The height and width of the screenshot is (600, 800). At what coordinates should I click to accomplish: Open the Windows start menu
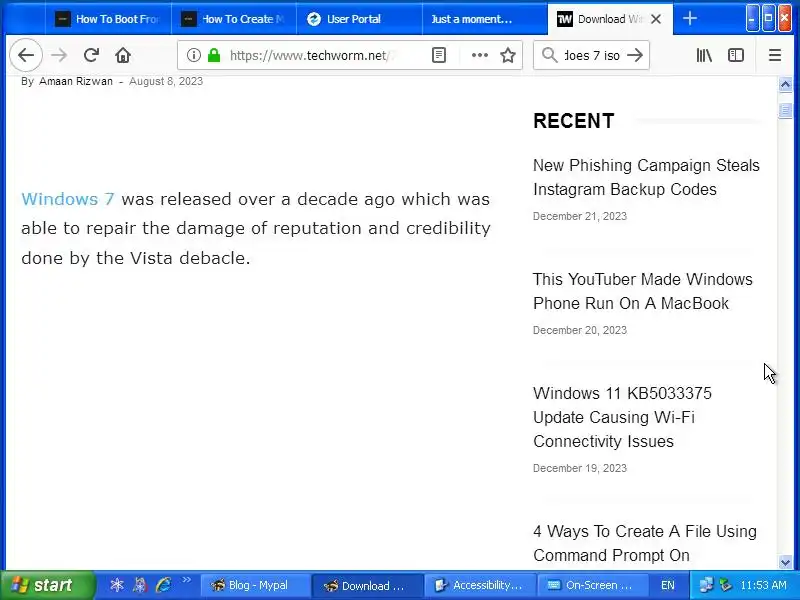pyautogui.click(x=47, y=585)
